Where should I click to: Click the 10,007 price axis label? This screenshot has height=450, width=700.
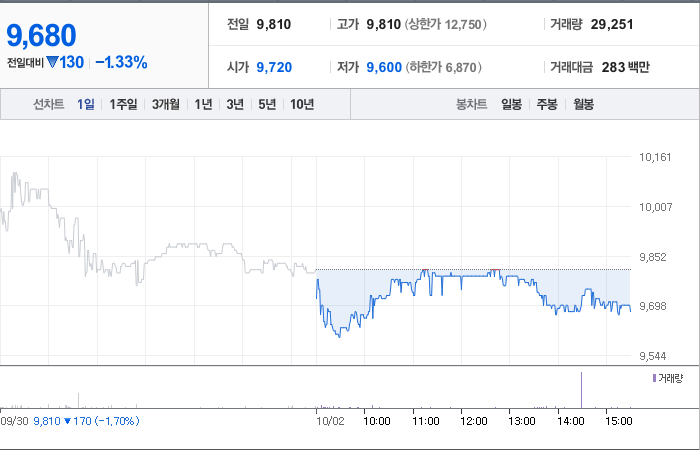[655, 207]
